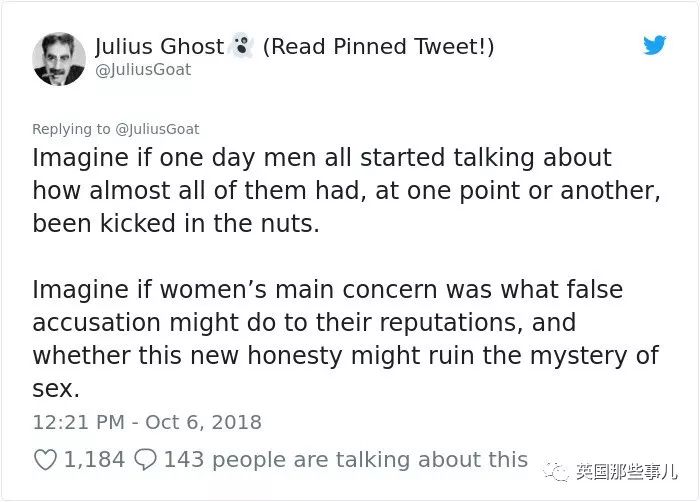Open the 12:21 PM timestamp link
The image size is (700, 502).
click(x=78, y=423)
